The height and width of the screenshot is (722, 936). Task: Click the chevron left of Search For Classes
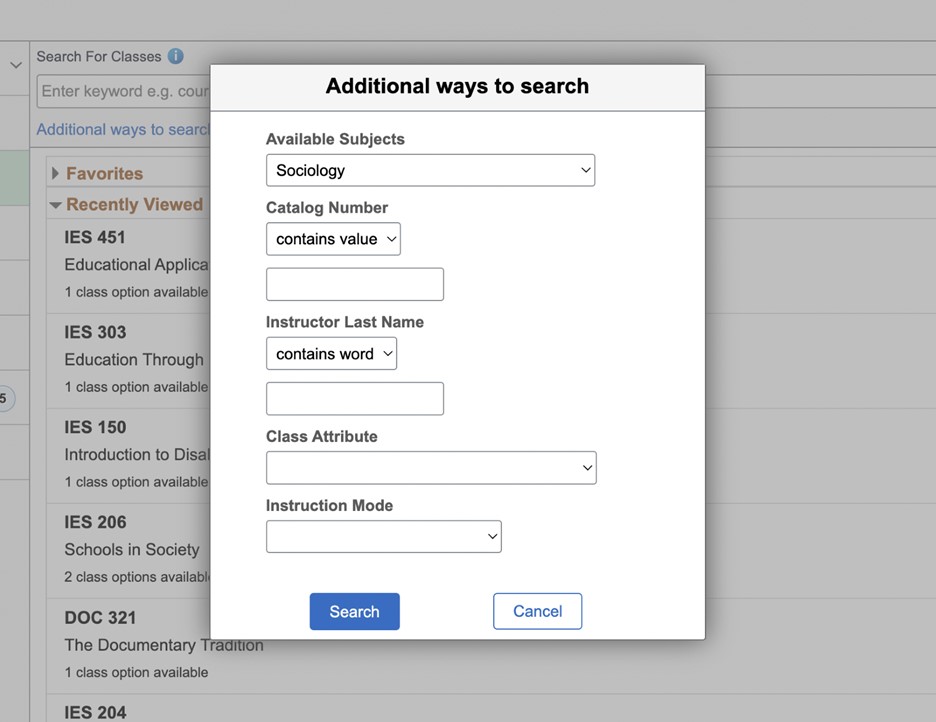tap(15, 65)
